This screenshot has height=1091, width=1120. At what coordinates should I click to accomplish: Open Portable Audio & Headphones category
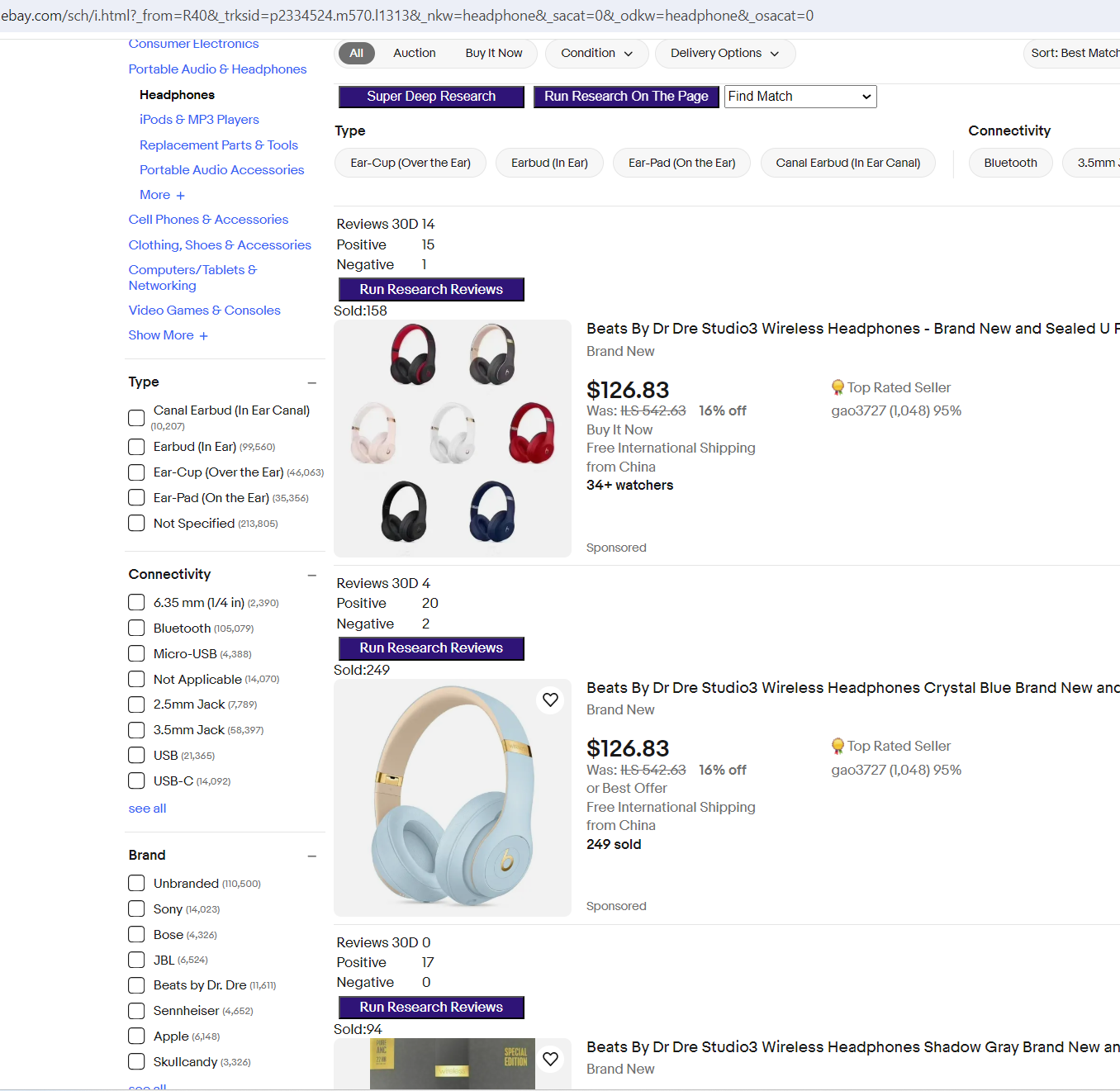pos(217,69)
